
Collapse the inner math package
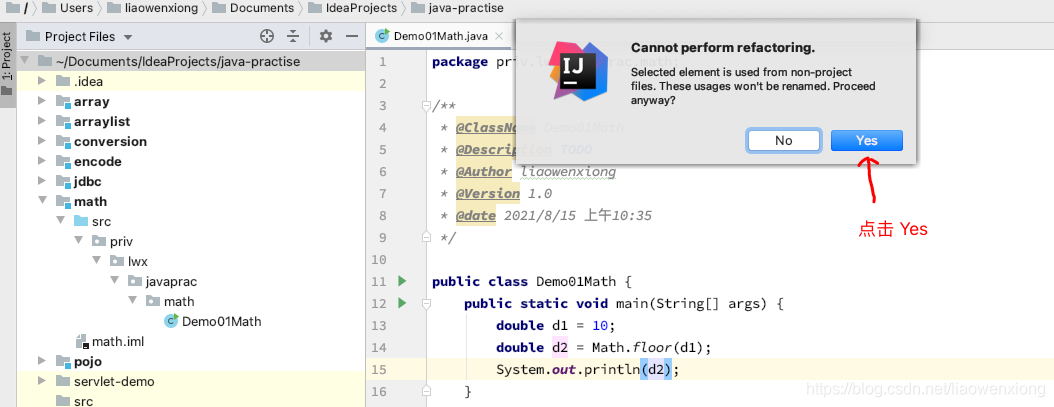tap(132, 301)
